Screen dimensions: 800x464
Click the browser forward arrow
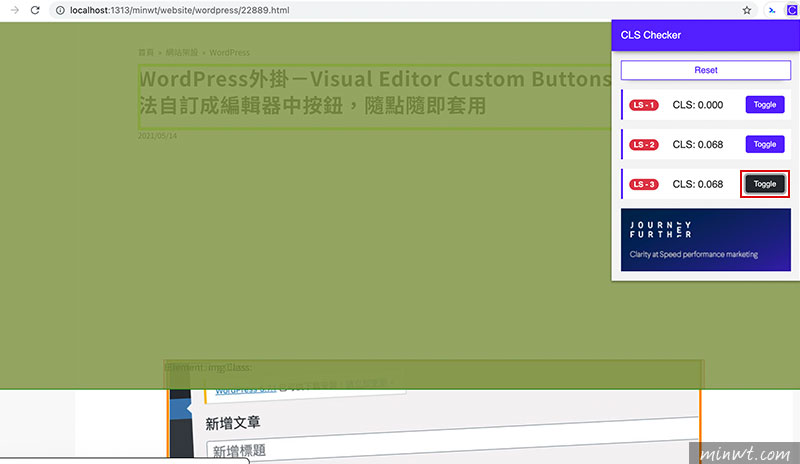click(14, 10)
